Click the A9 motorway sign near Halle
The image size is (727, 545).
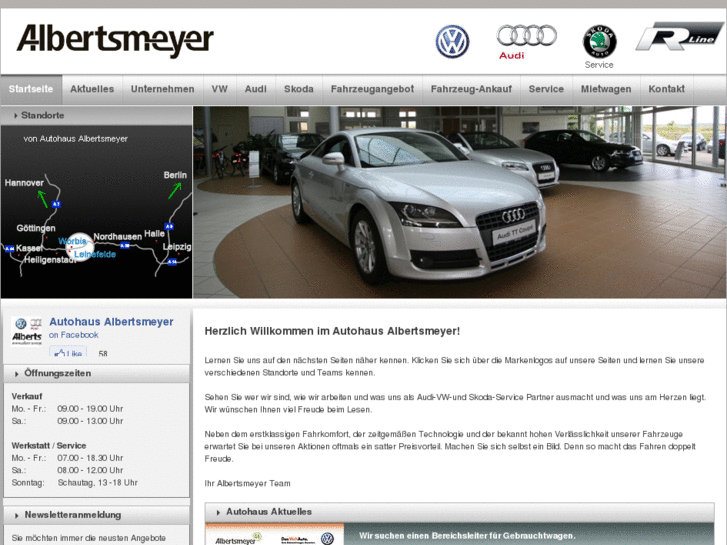pyautogui.click(x=169, y=226)
